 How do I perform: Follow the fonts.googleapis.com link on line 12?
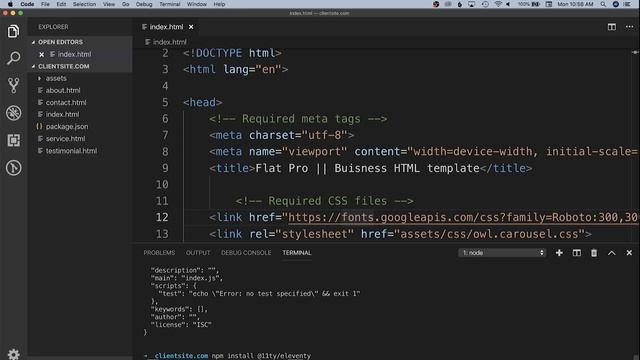click(x=463, y=218)
